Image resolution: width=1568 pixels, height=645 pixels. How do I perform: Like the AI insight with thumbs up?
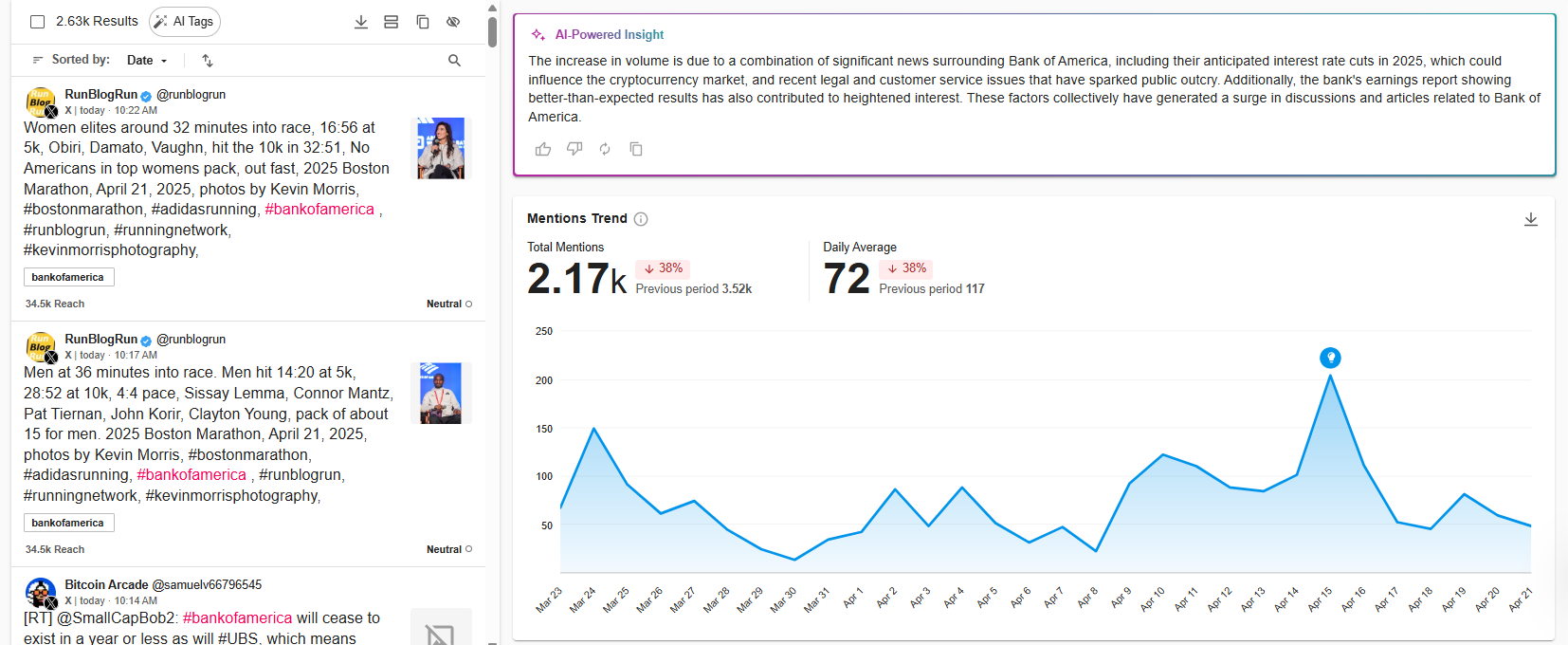coord(543,149)
